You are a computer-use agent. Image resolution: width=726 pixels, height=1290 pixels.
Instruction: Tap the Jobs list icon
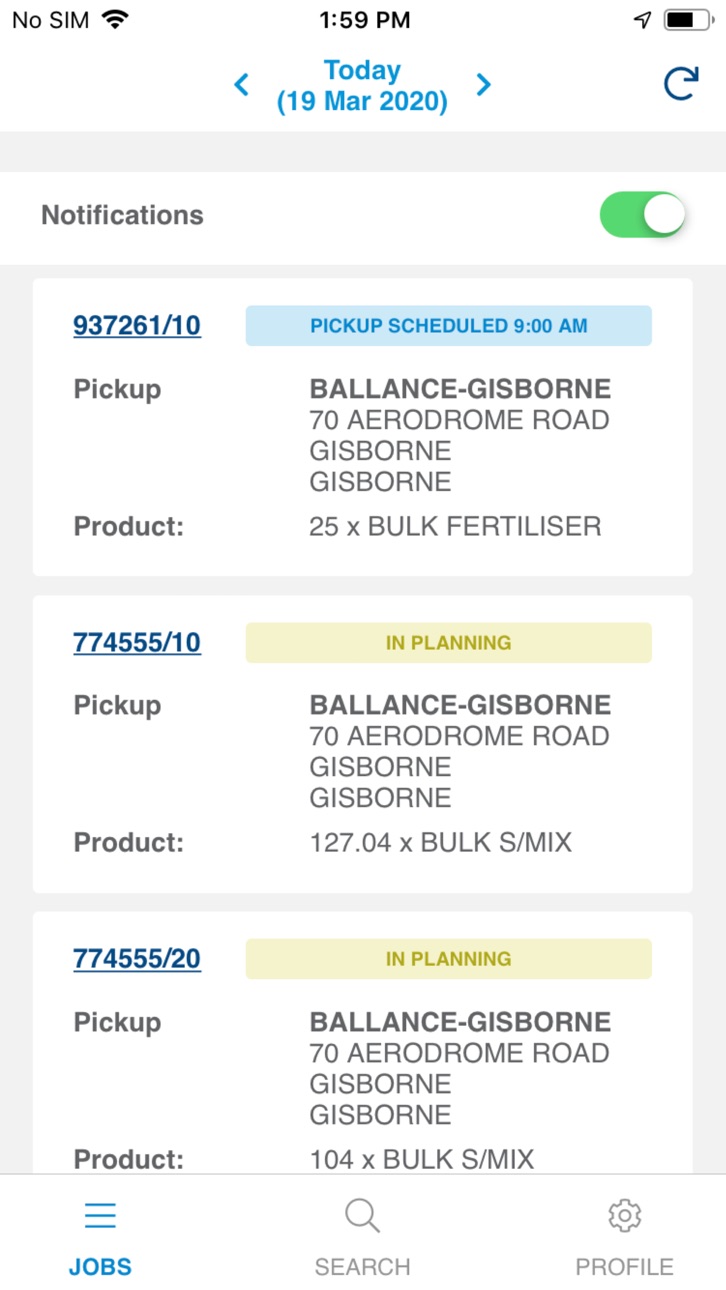100,1216
